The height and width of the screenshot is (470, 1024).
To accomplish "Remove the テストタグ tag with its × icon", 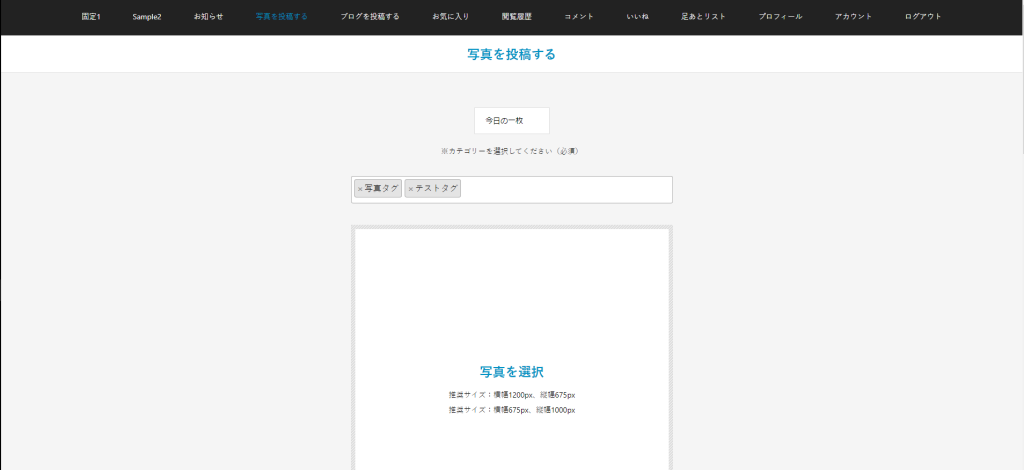I will click(410, 189).
